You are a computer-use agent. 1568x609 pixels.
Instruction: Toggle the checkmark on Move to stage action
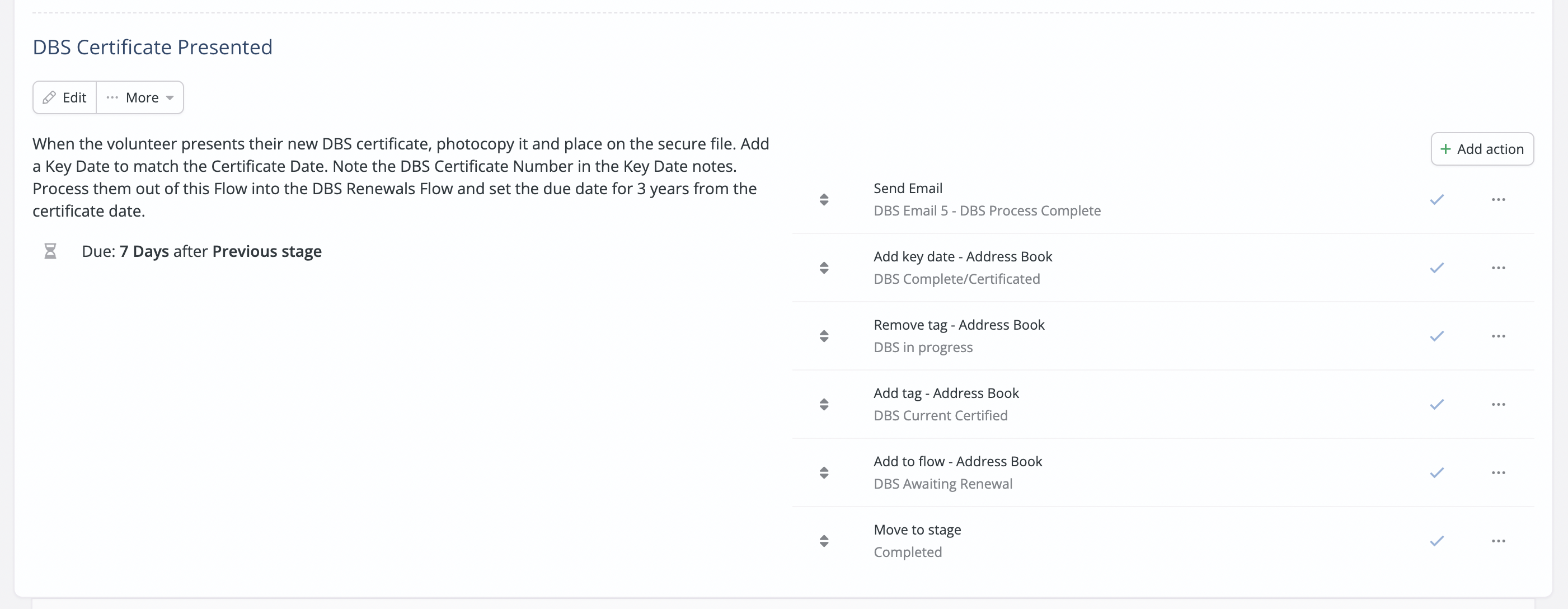click(1438, 540)
